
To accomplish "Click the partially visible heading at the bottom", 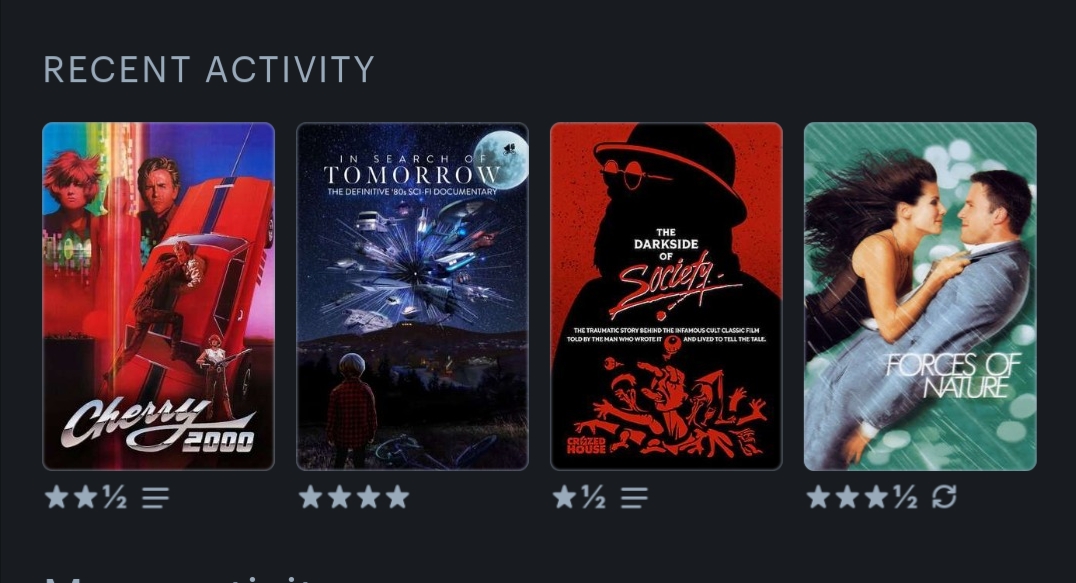I will (178, 578).
